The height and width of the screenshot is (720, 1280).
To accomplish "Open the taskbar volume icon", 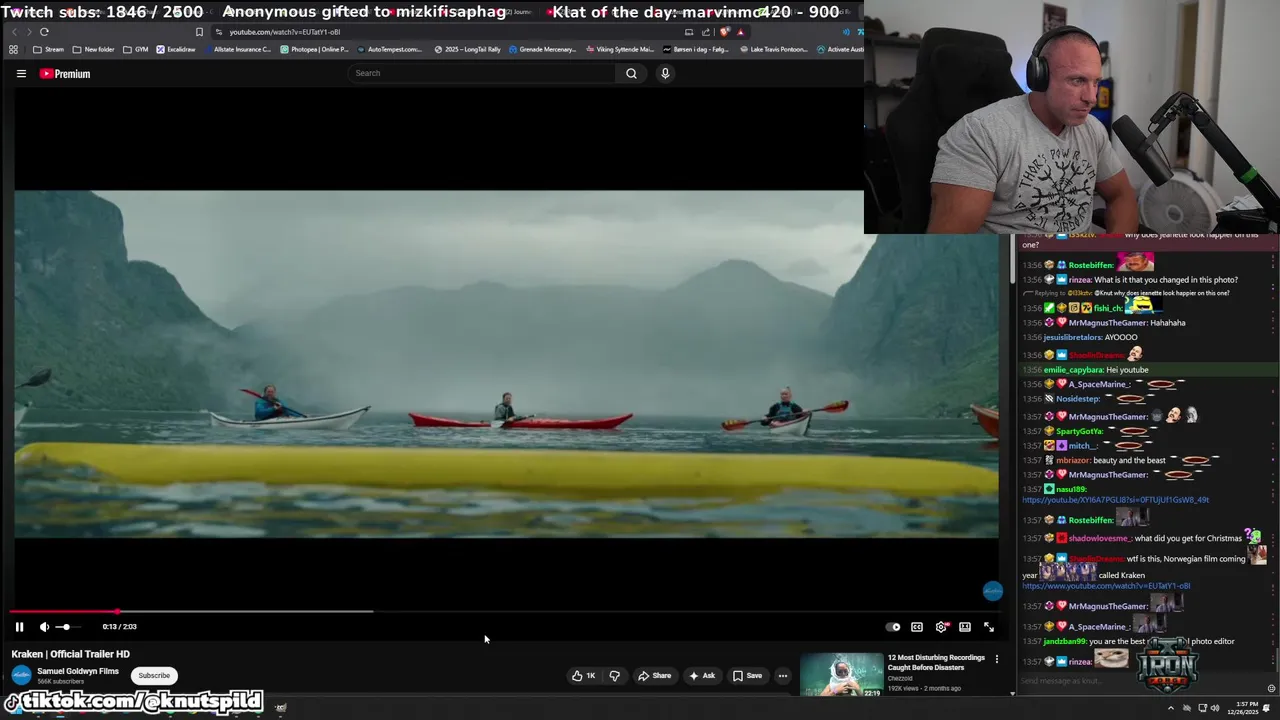I will [1215, 708].
